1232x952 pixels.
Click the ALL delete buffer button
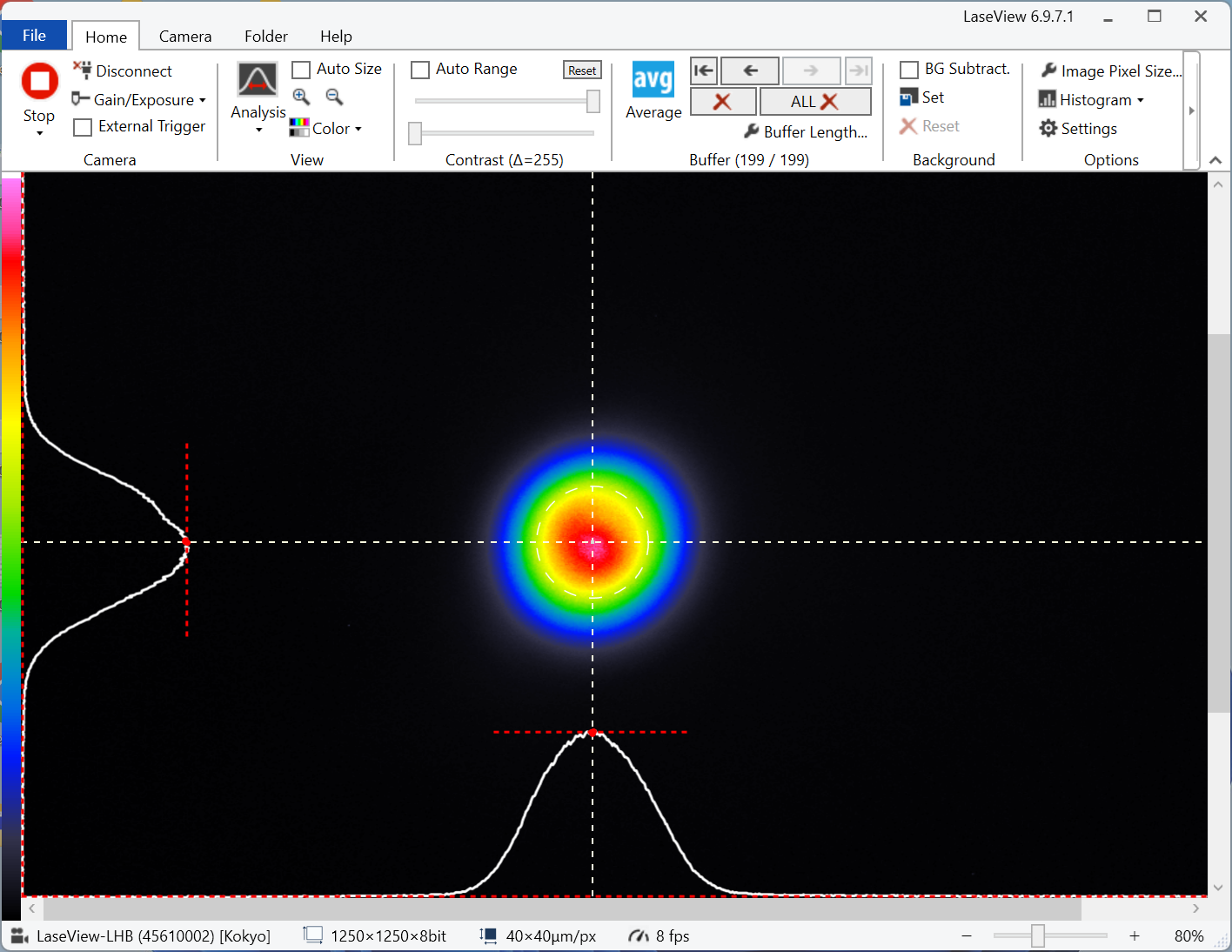[x=814, y=102]
